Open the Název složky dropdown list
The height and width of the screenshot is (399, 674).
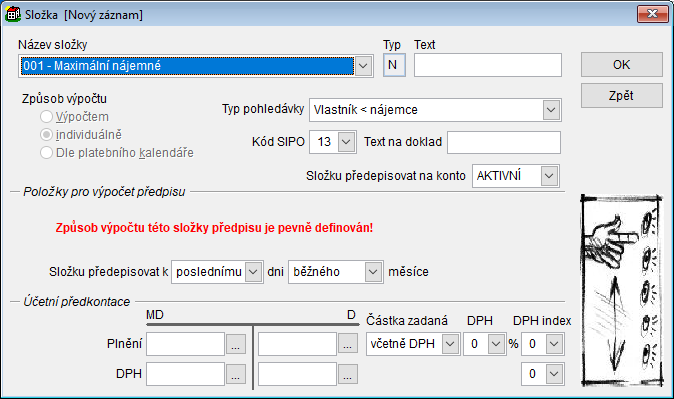363,66
